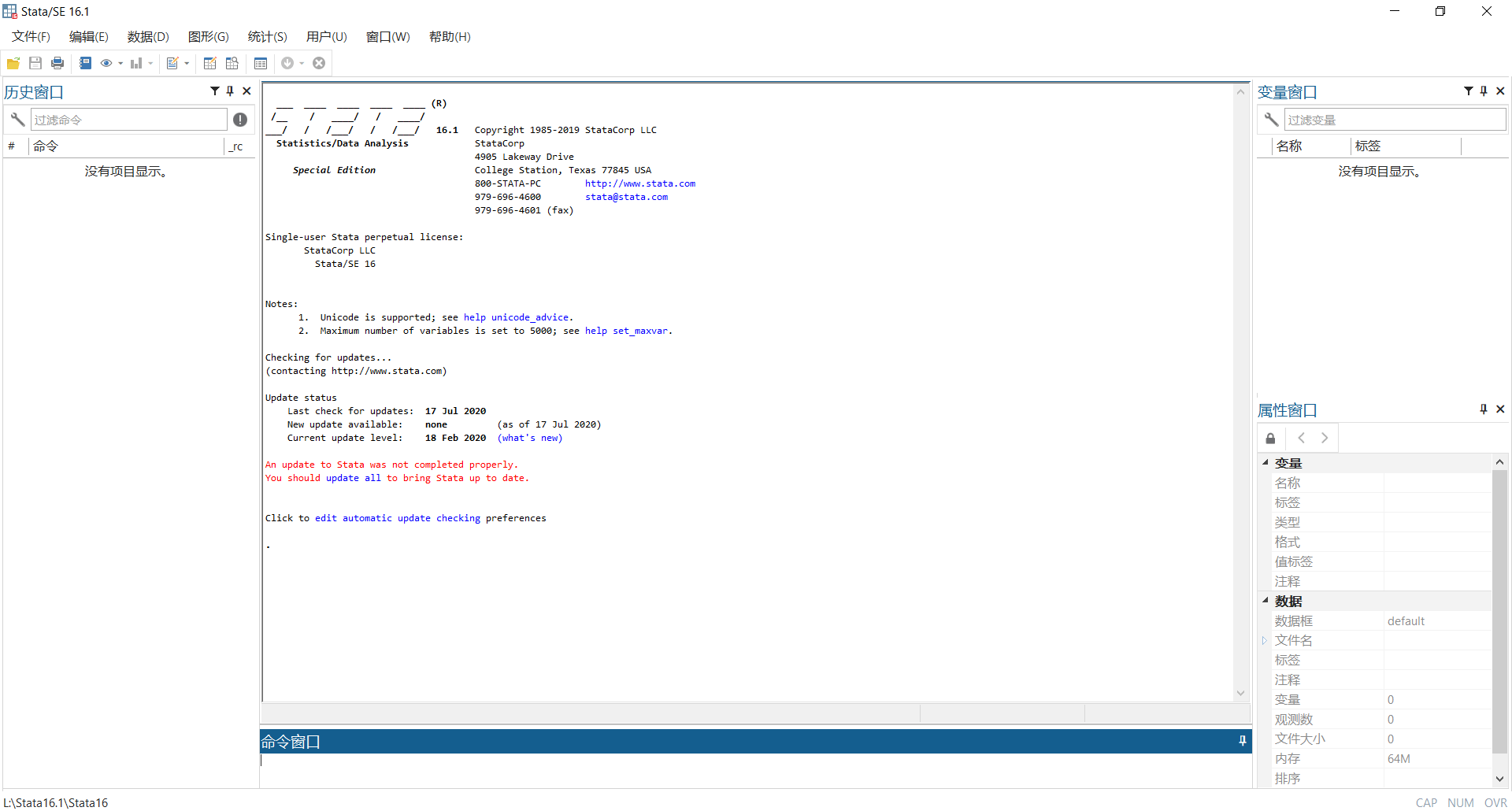Click the History window wrench icon
The width and height of the screenshot is (1512, 811).
[x=17, y=120]
